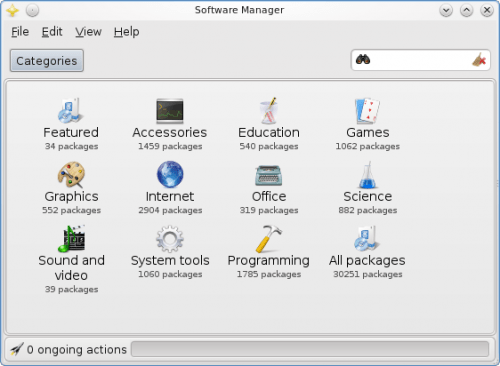Select the "Graphics" label text
This screenshot has height=366, width=500.
pos(71,197)
